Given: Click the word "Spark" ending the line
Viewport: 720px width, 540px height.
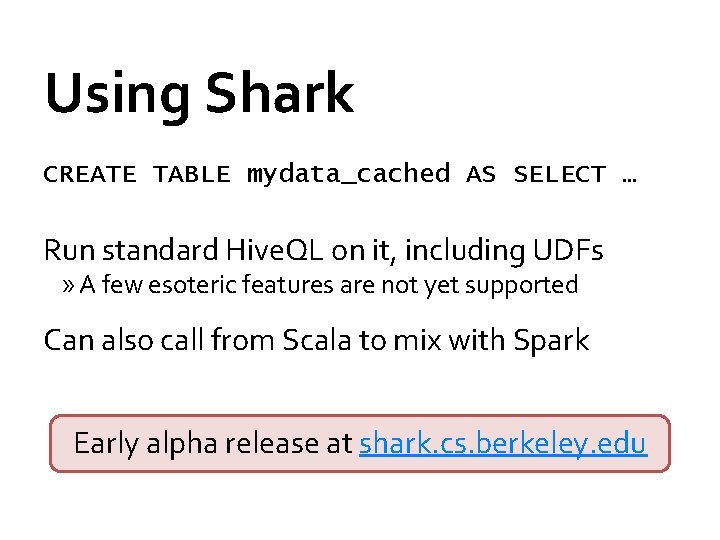Looking at the screenshot, I should coord(550,340).
